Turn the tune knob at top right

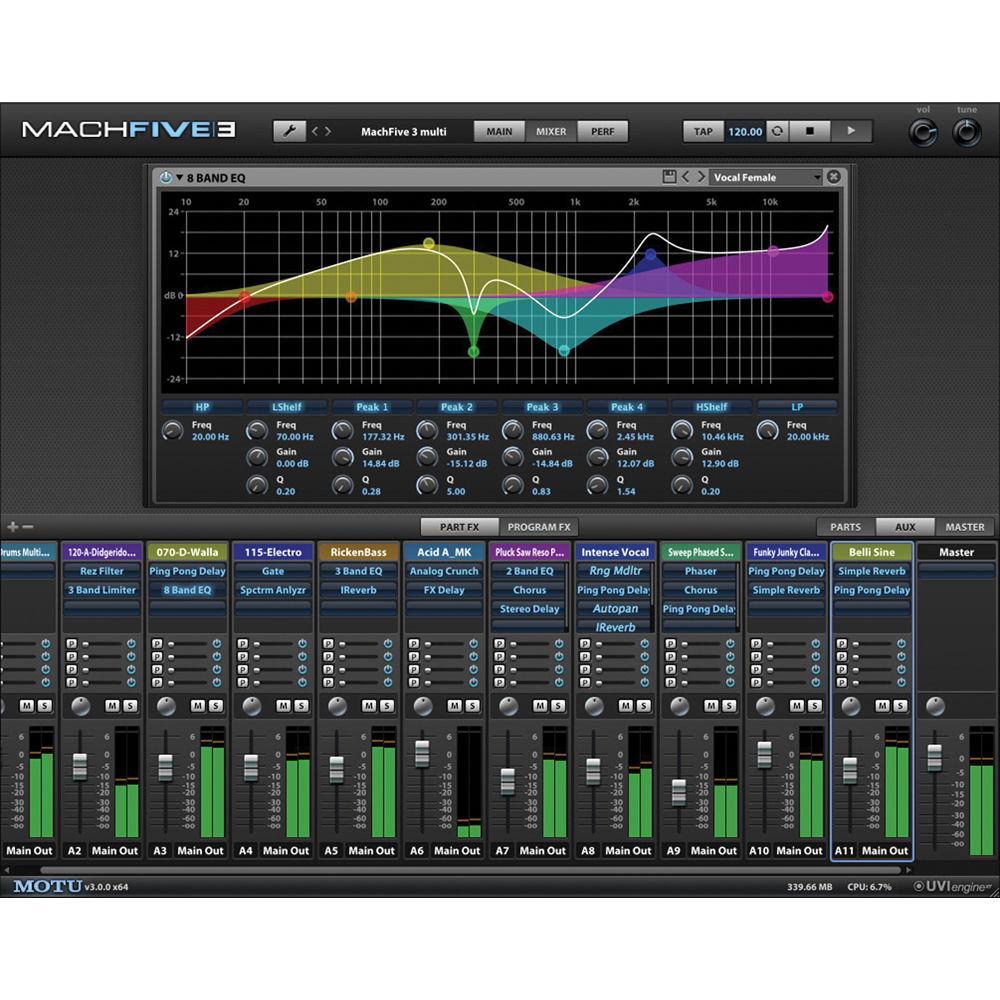coord(966,131)
